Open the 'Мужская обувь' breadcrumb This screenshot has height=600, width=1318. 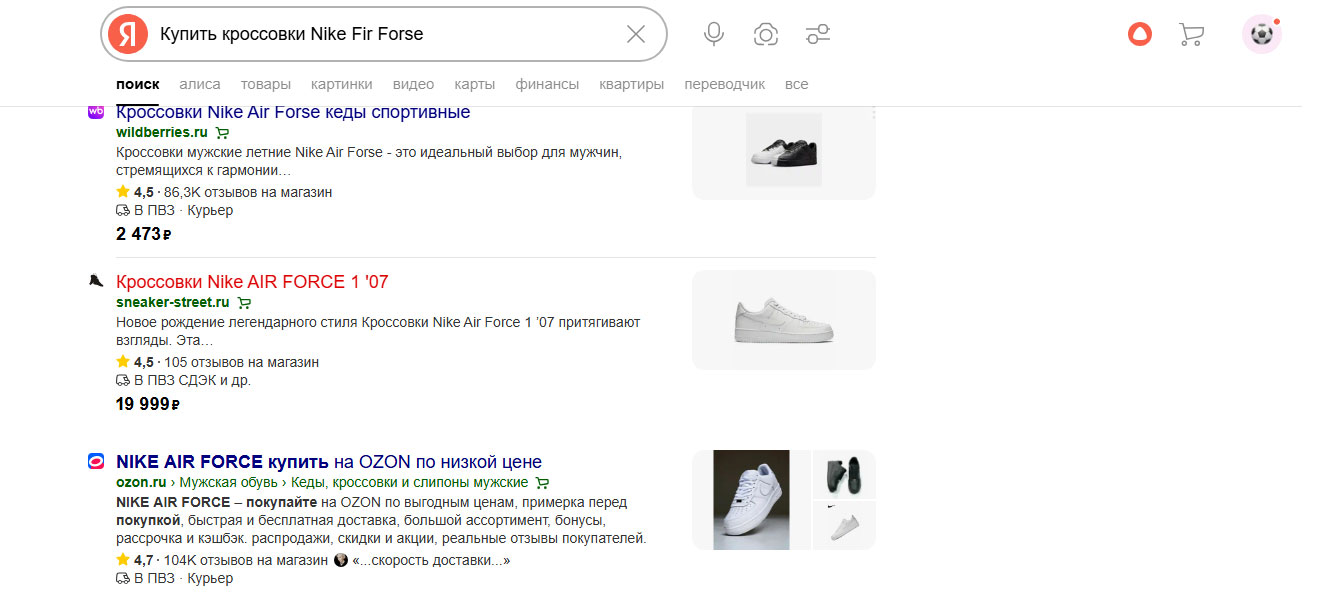(227, 482)
